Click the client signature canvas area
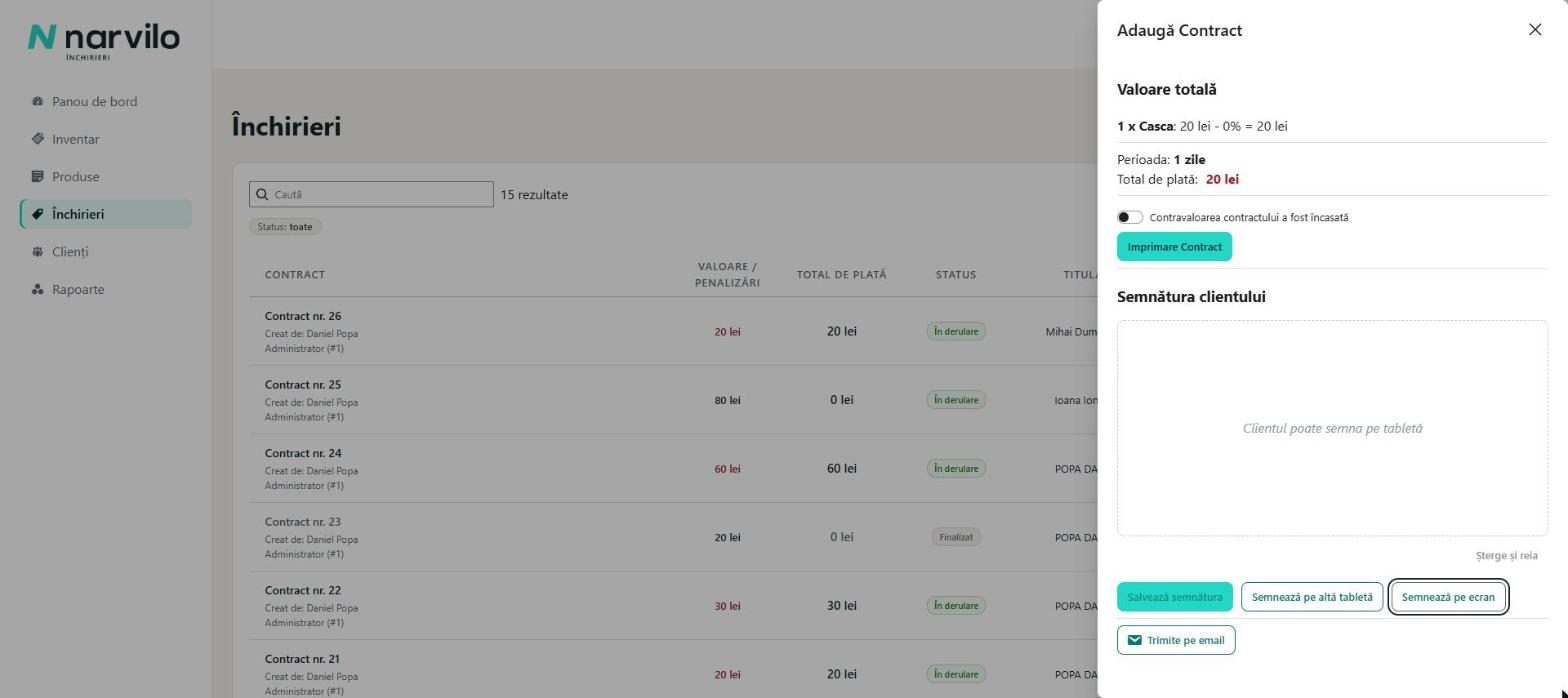The width and height of the screenshot is (1568, 698). pyautogui.click(x=1332, y=428)
